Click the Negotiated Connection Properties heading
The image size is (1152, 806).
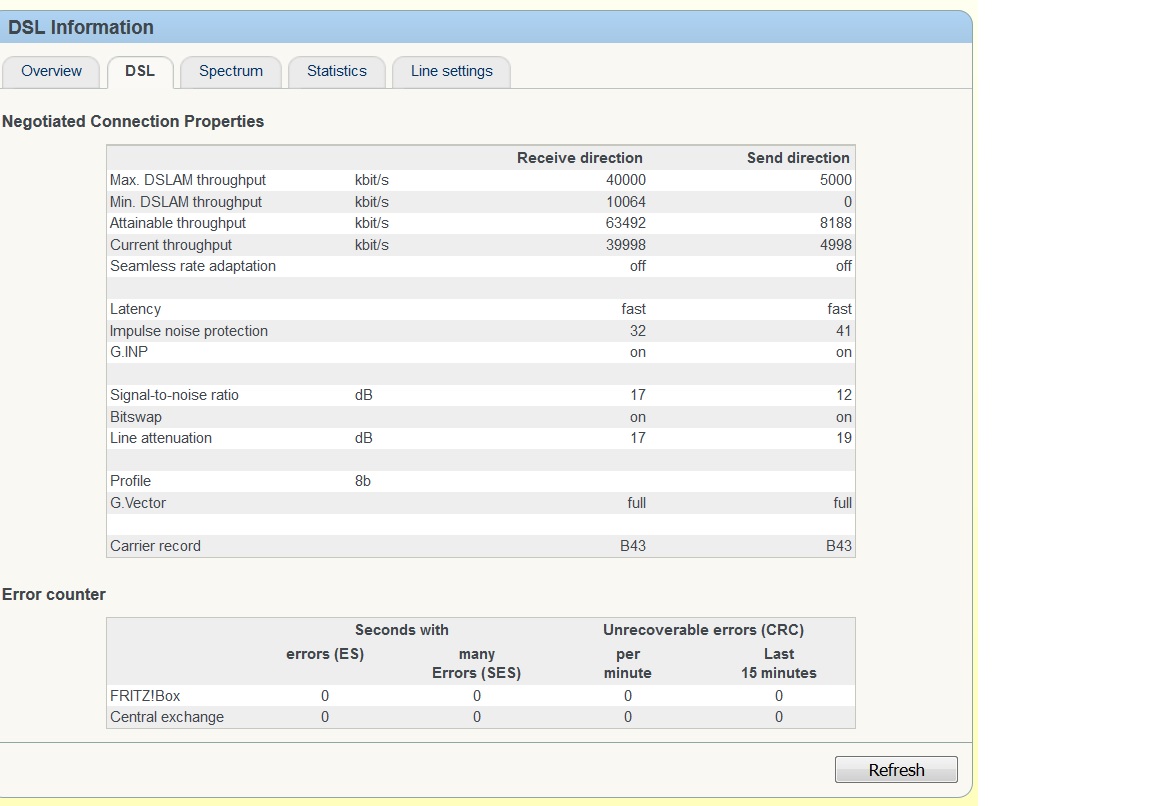(133, 121)
